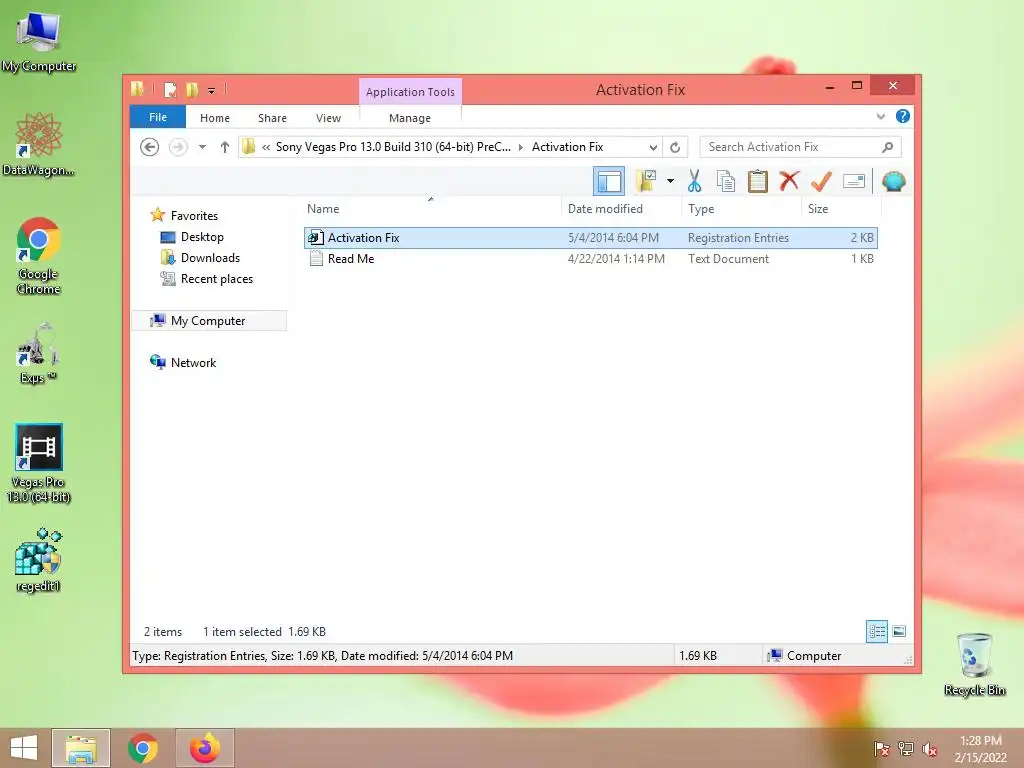Click properties icon in quick access toolbar

(170, 89)
